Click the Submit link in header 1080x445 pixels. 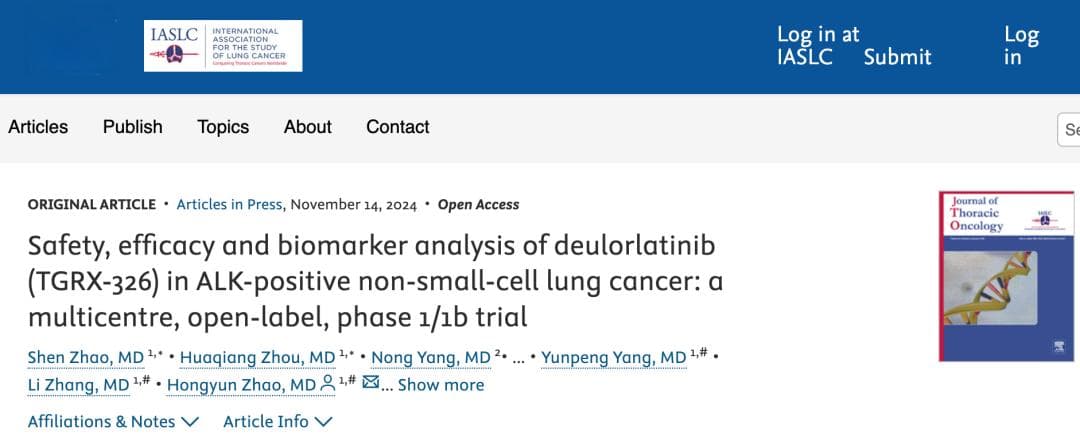[897, 56]
